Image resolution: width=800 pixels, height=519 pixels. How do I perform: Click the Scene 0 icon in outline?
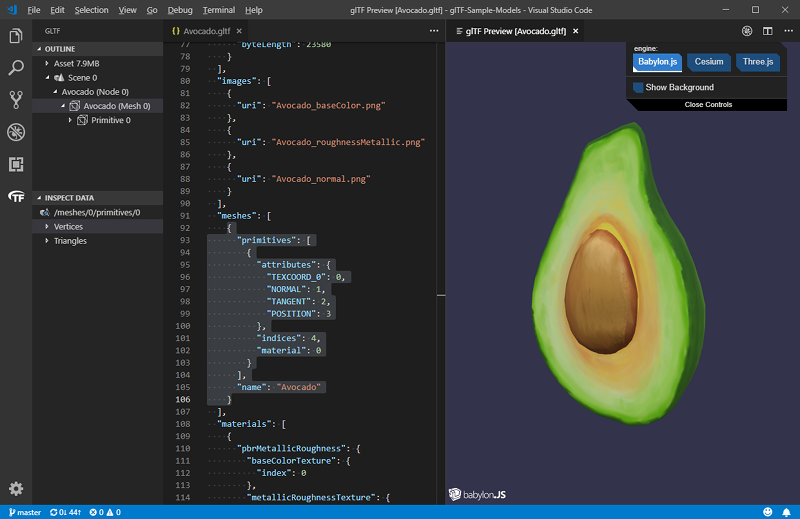[59, 78]
